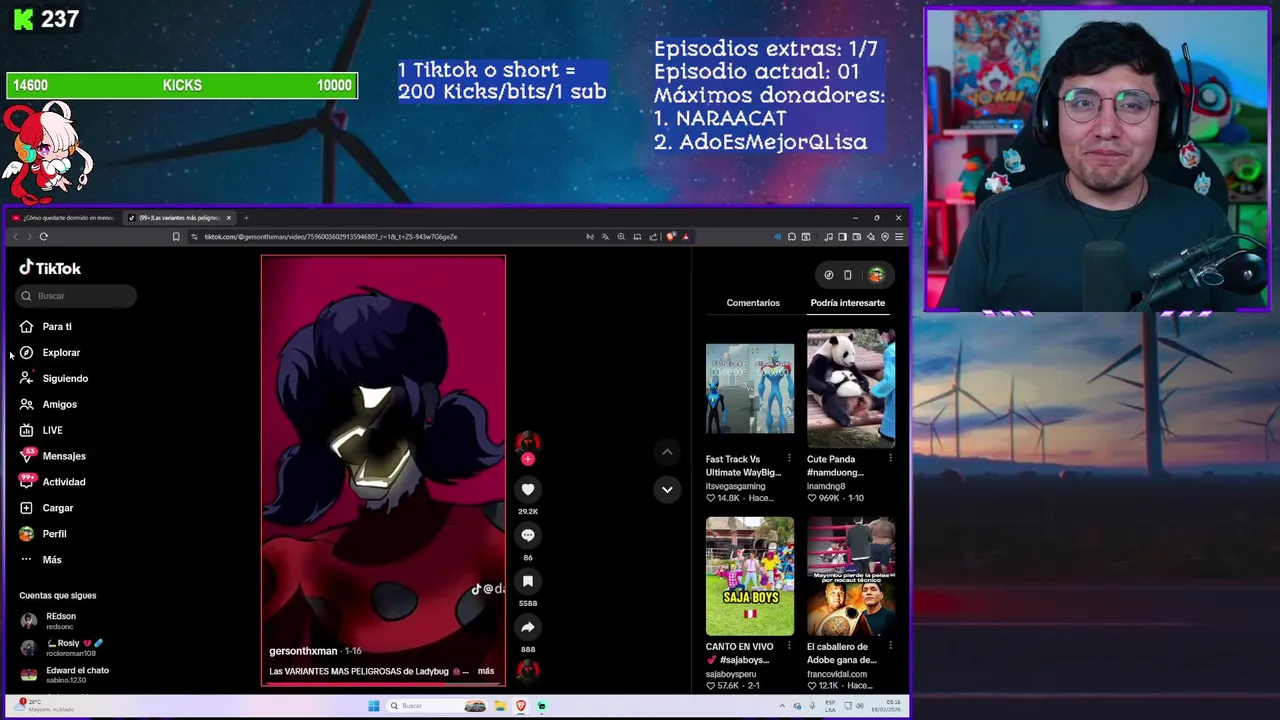1280x720 pixels.
Task: Go back in browser
Action: [15, 237]
